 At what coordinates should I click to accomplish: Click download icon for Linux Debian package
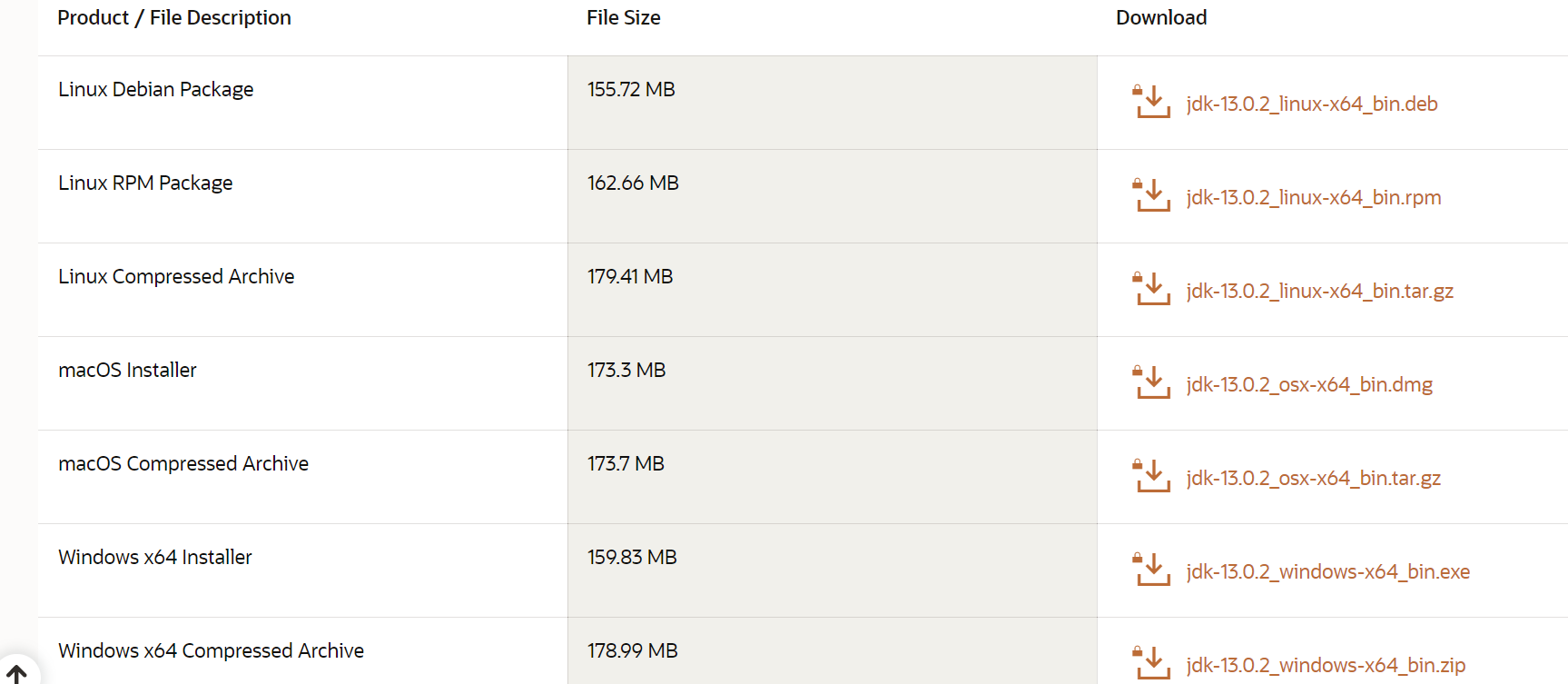tap(1152, 103)
